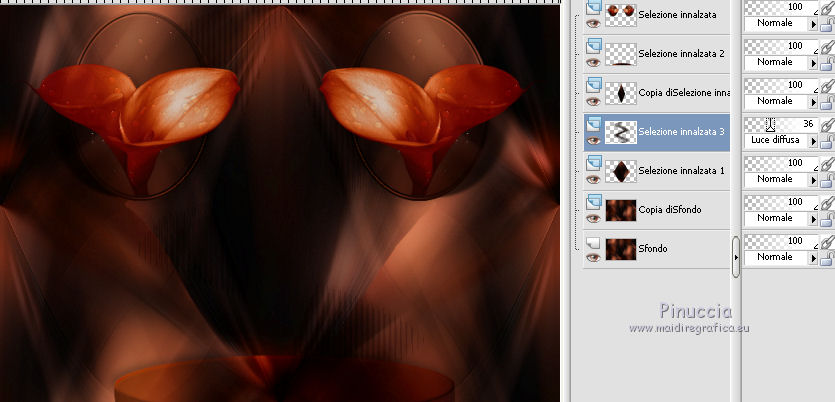Click the diamond thumbnail of Copia diSelezione inna
The height and width of the screenshot is (402, 835).
621,93
